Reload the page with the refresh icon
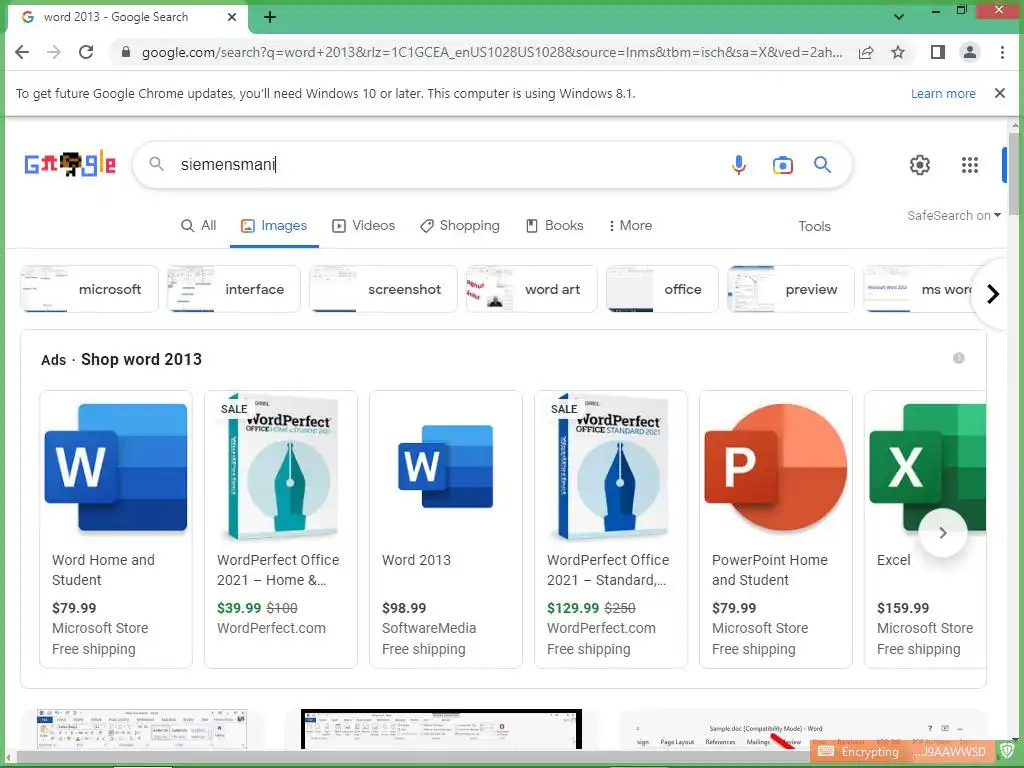 [x=86, y=52]
